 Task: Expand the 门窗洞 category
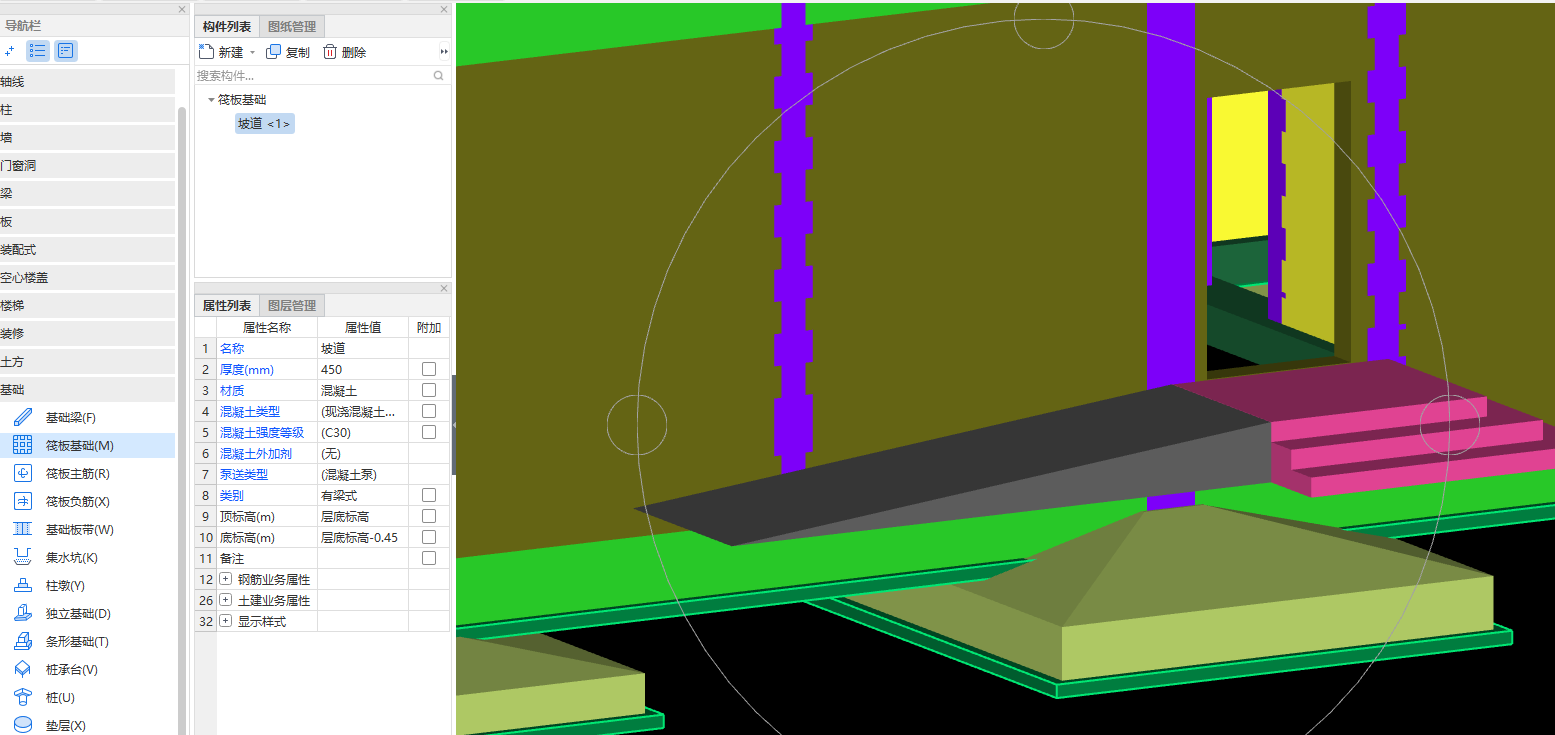87,166
